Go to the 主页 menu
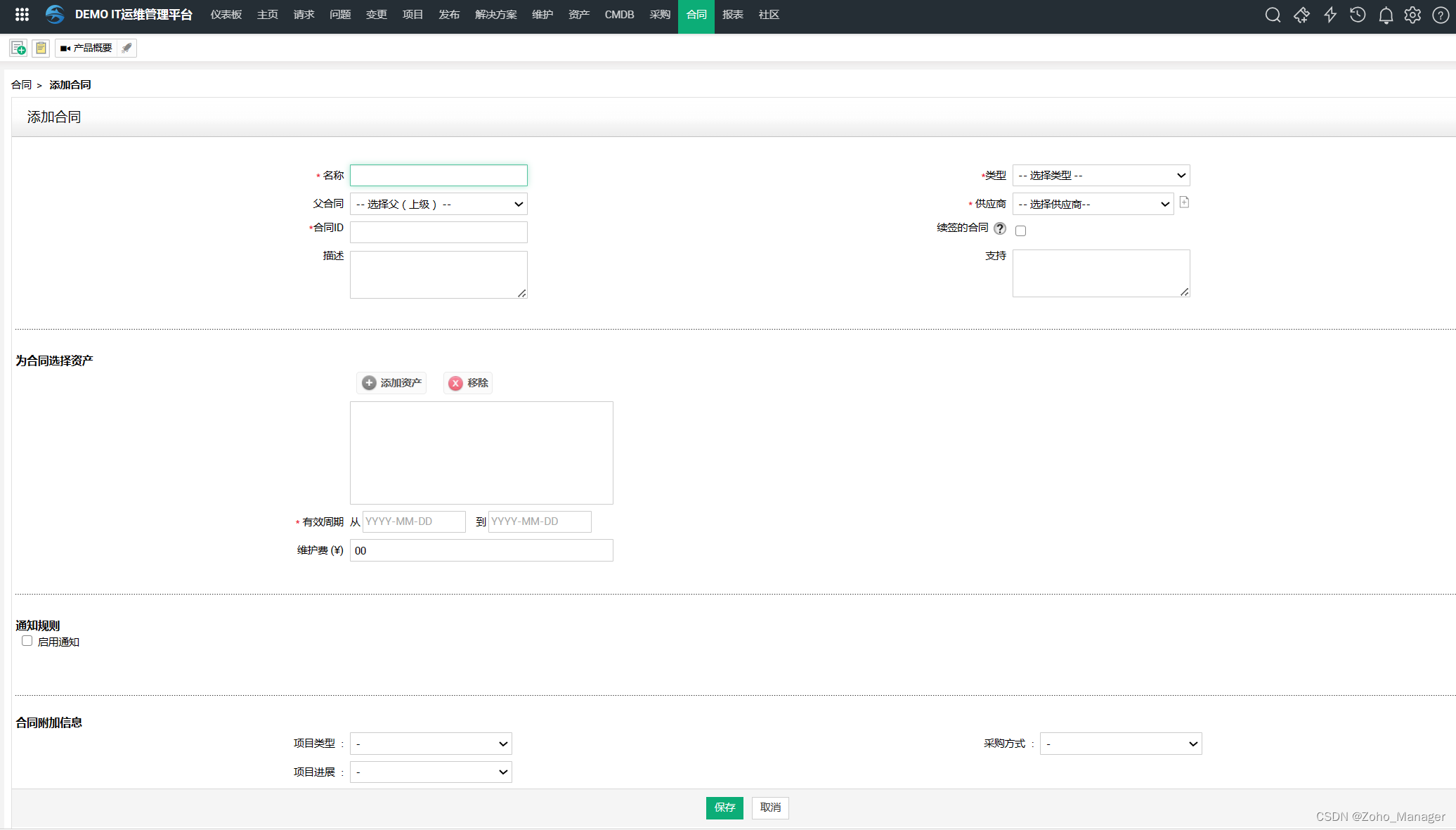This screenshot has height=830, width=1456. (268, 15)
